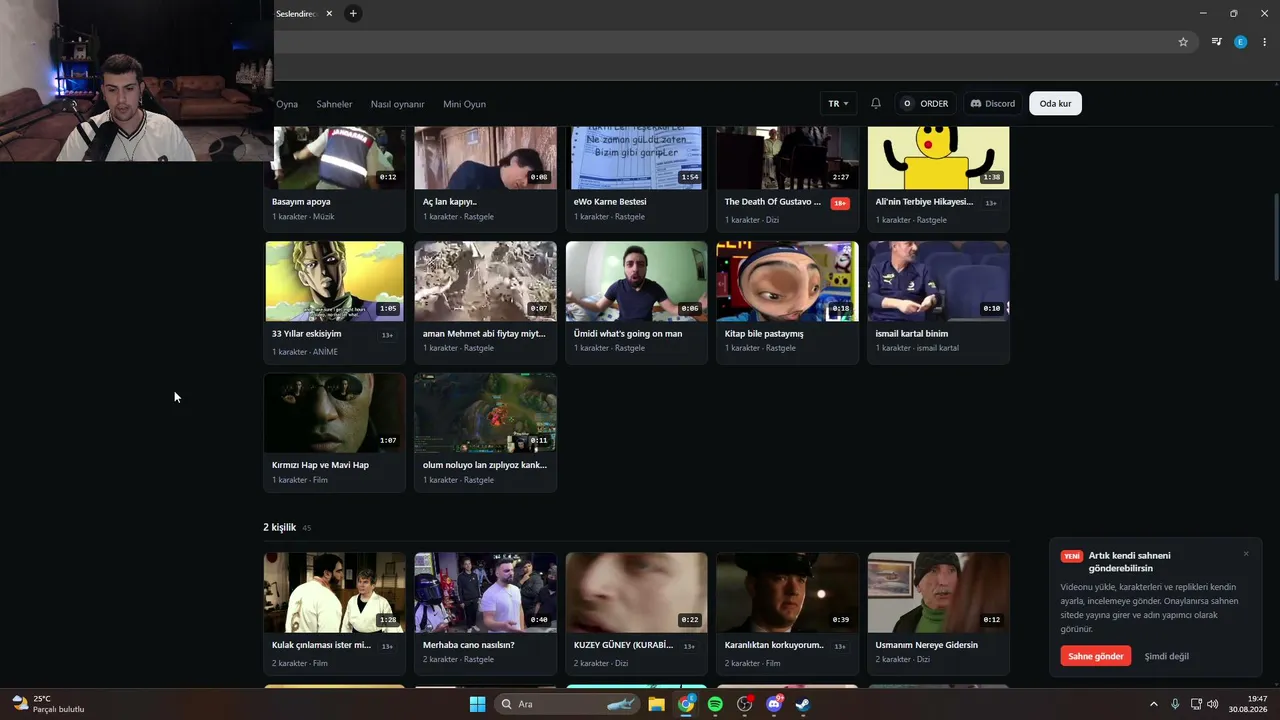Open File Explorer from the taskbar

656,704
